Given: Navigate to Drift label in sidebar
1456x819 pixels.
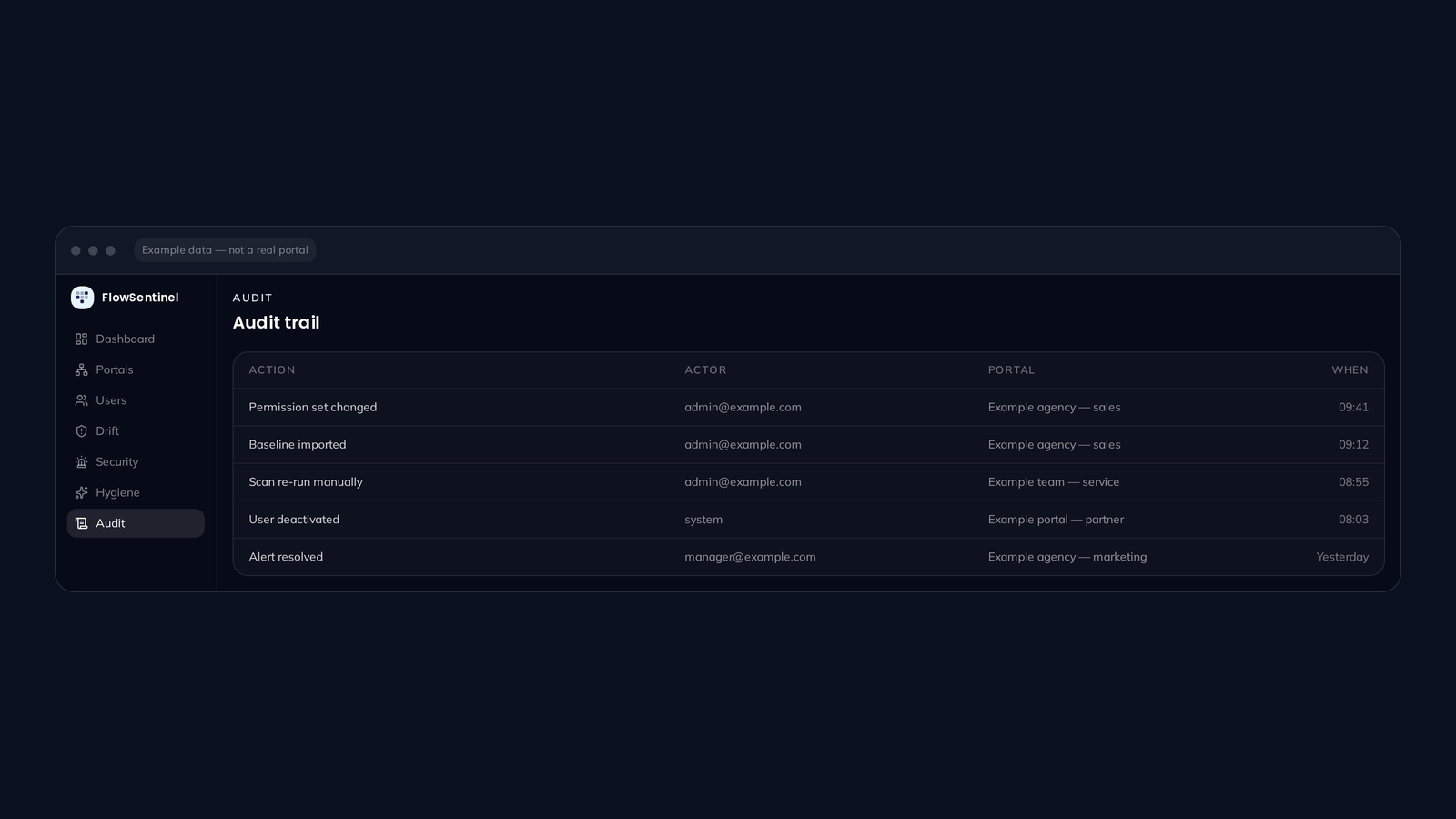Looking at the screenshot, I should 107,431.
